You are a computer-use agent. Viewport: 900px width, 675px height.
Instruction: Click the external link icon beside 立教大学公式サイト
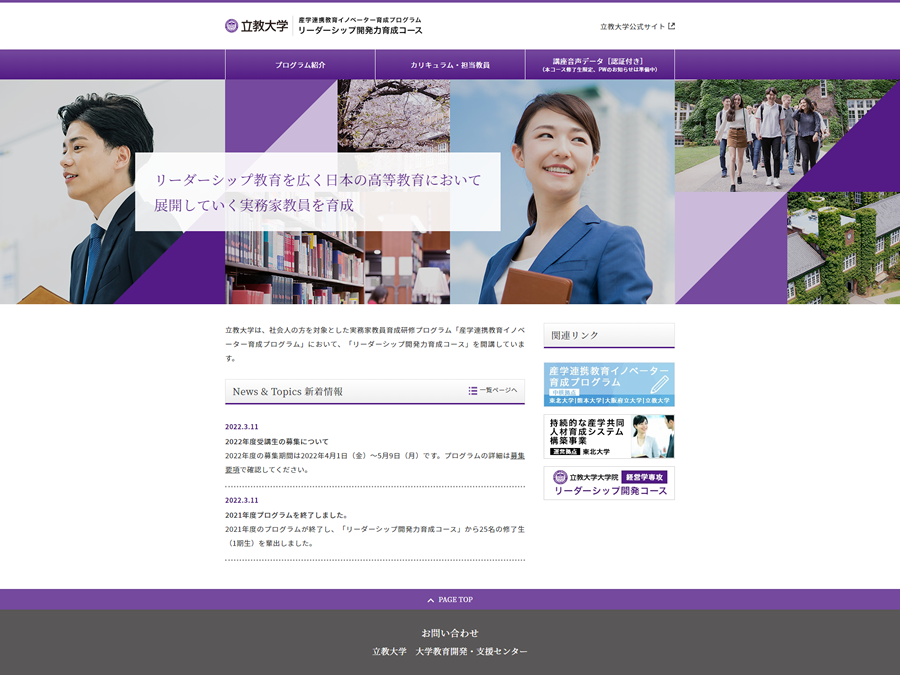pos(672,26)
